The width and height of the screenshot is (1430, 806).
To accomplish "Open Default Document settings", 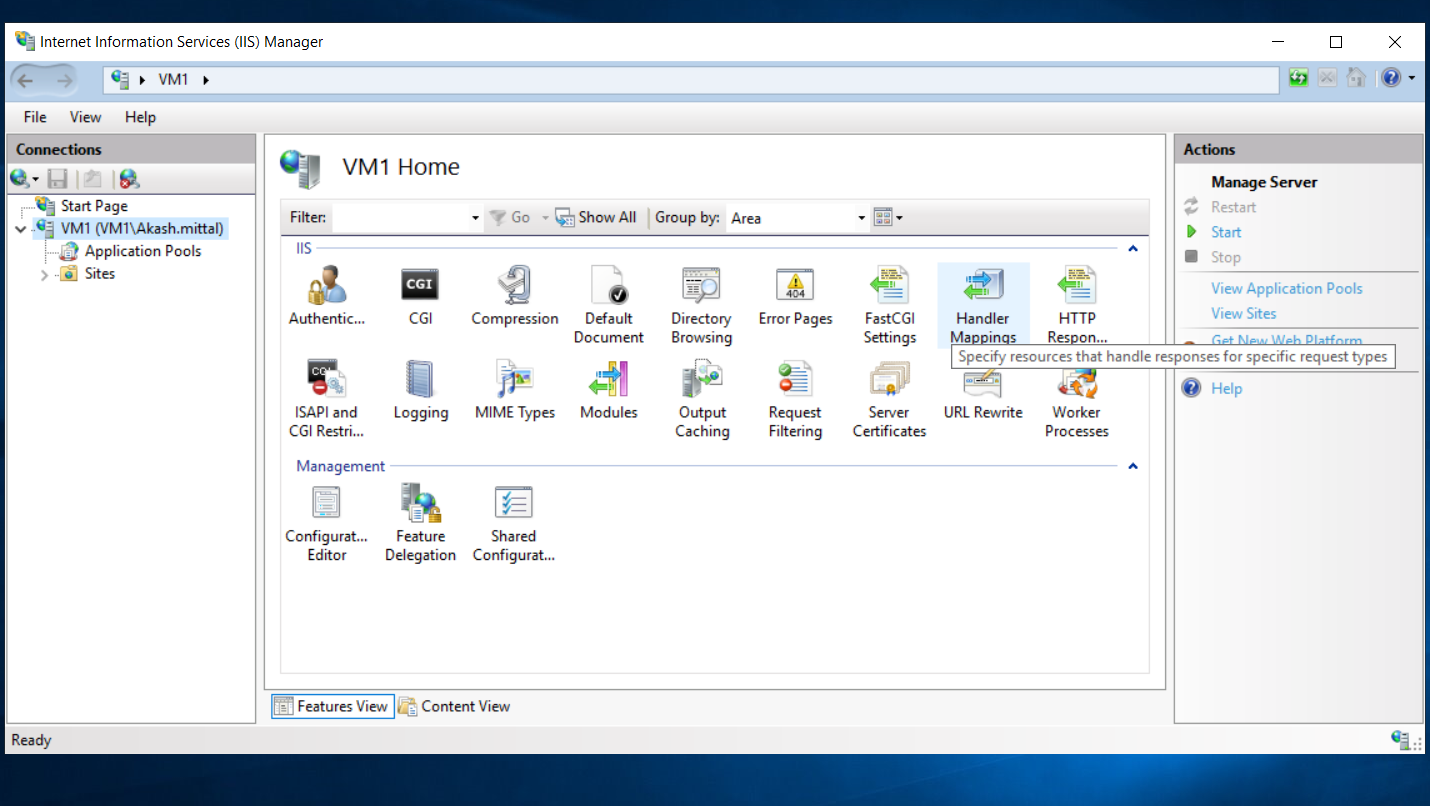I will [608, 305].
